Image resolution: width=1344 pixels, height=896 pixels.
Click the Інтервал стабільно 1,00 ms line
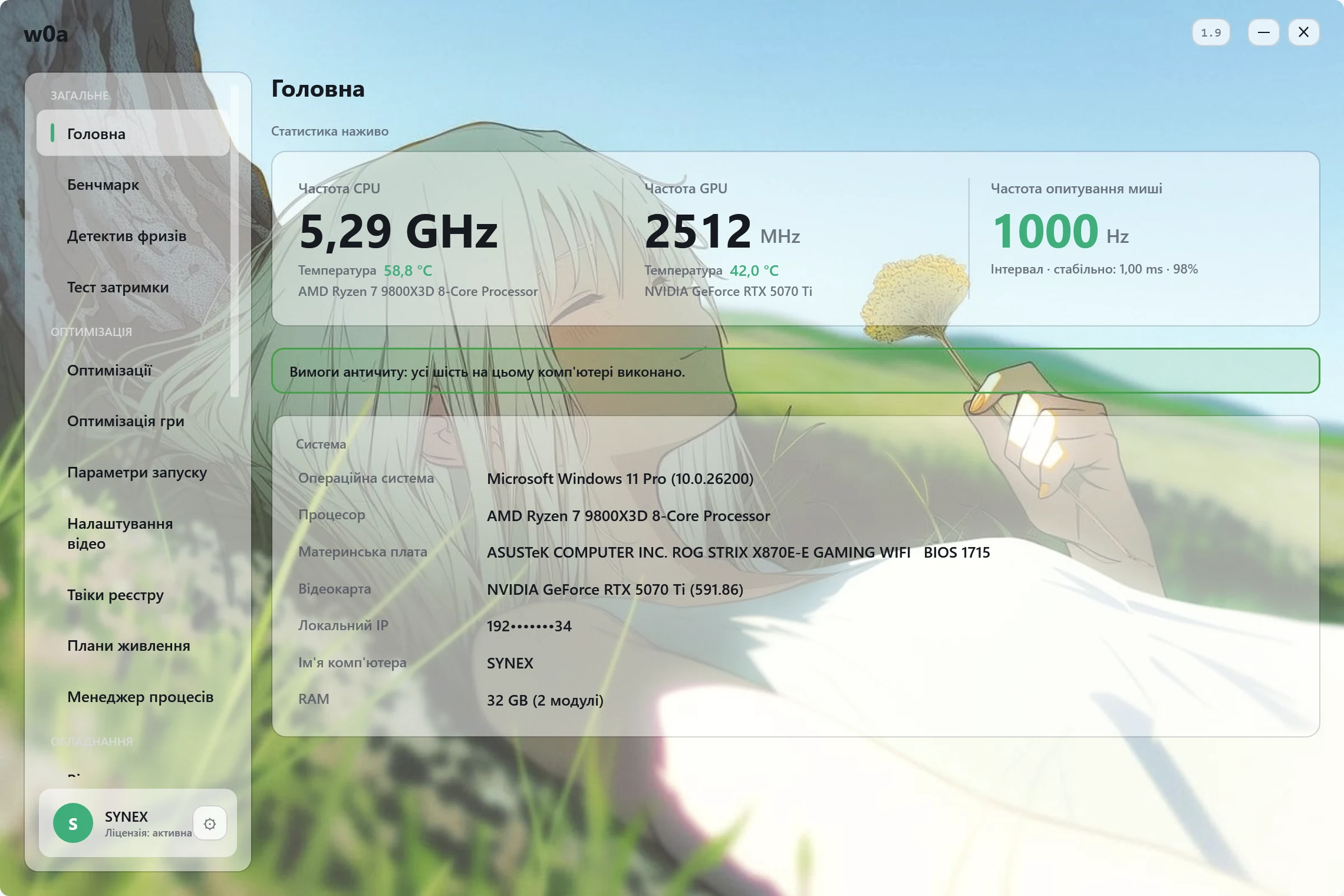(1094, 269)
